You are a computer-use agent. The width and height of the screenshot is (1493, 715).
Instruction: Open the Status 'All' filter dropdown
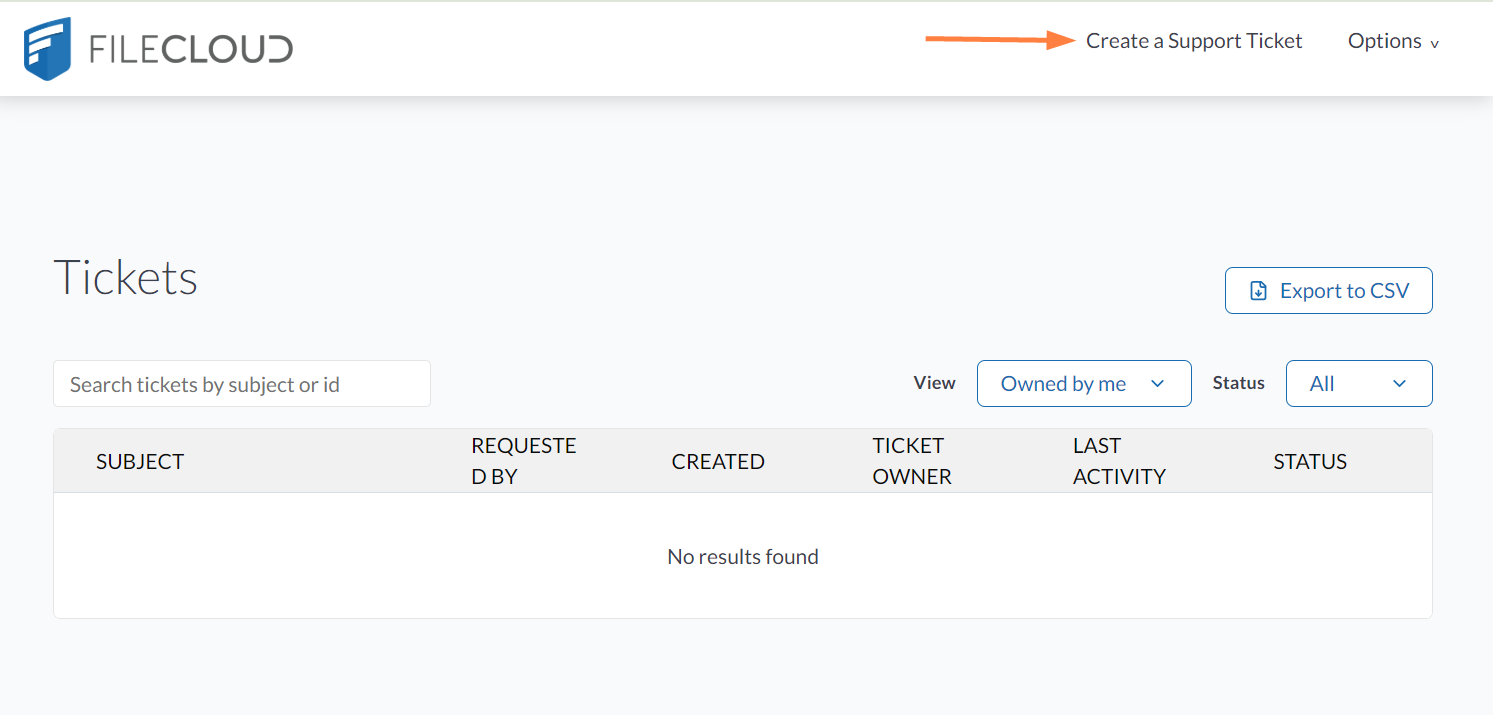tap(1359, 383)
